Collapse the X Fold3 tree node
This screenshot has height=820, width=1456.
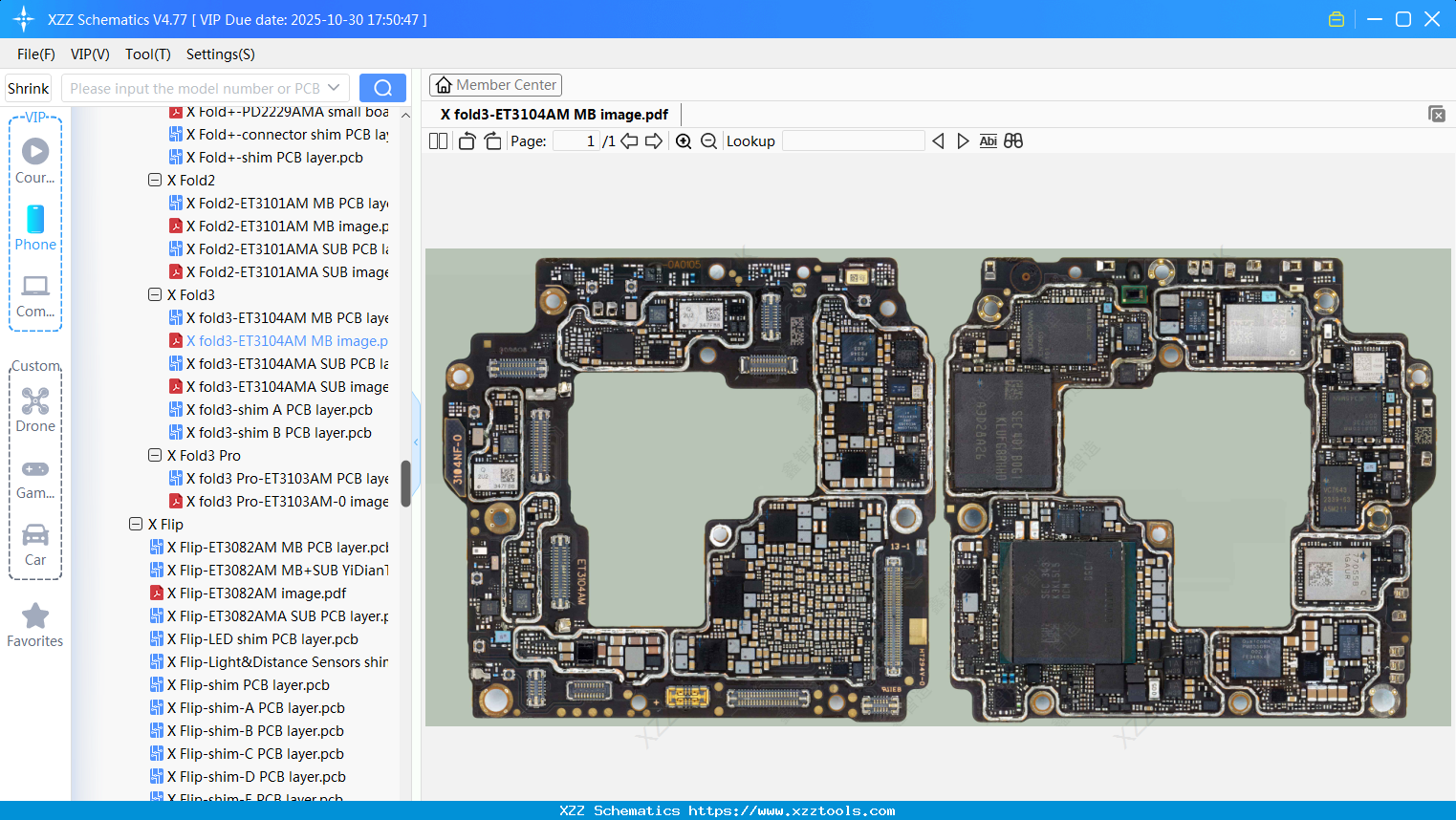click(155, 294)
